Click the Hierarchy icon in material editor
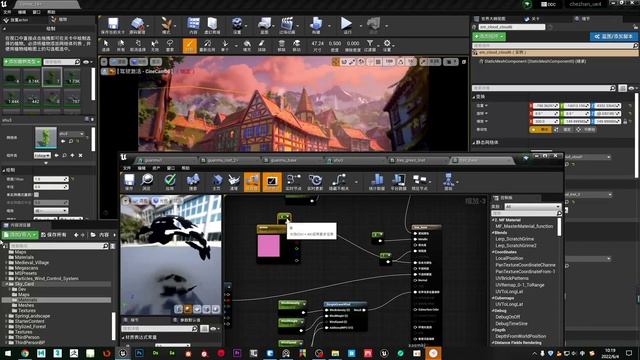Viewport: 640px width, 360px height. 449,182
